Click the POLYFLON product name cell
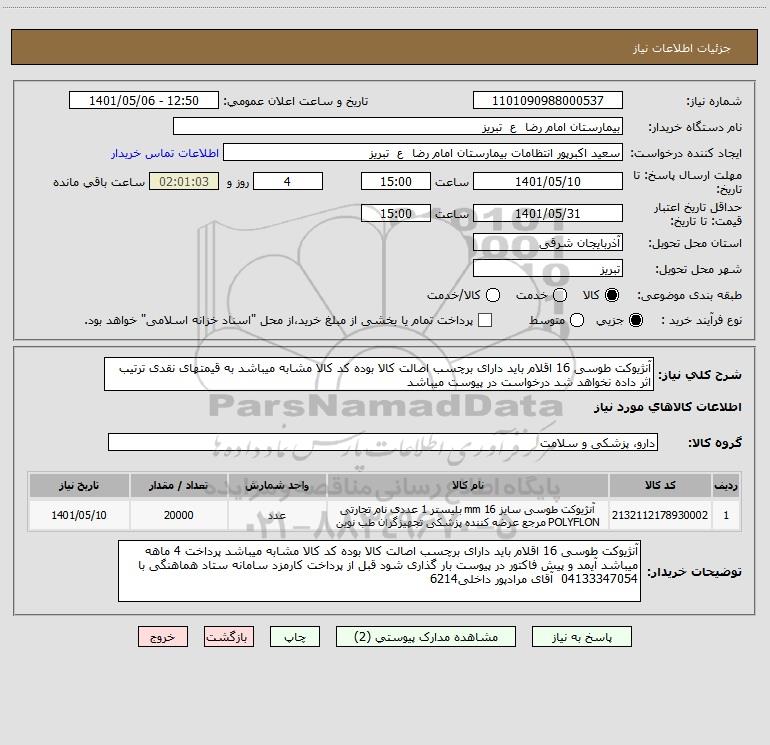This screenshot has height=745, width=770. click(x=468, y=515)
